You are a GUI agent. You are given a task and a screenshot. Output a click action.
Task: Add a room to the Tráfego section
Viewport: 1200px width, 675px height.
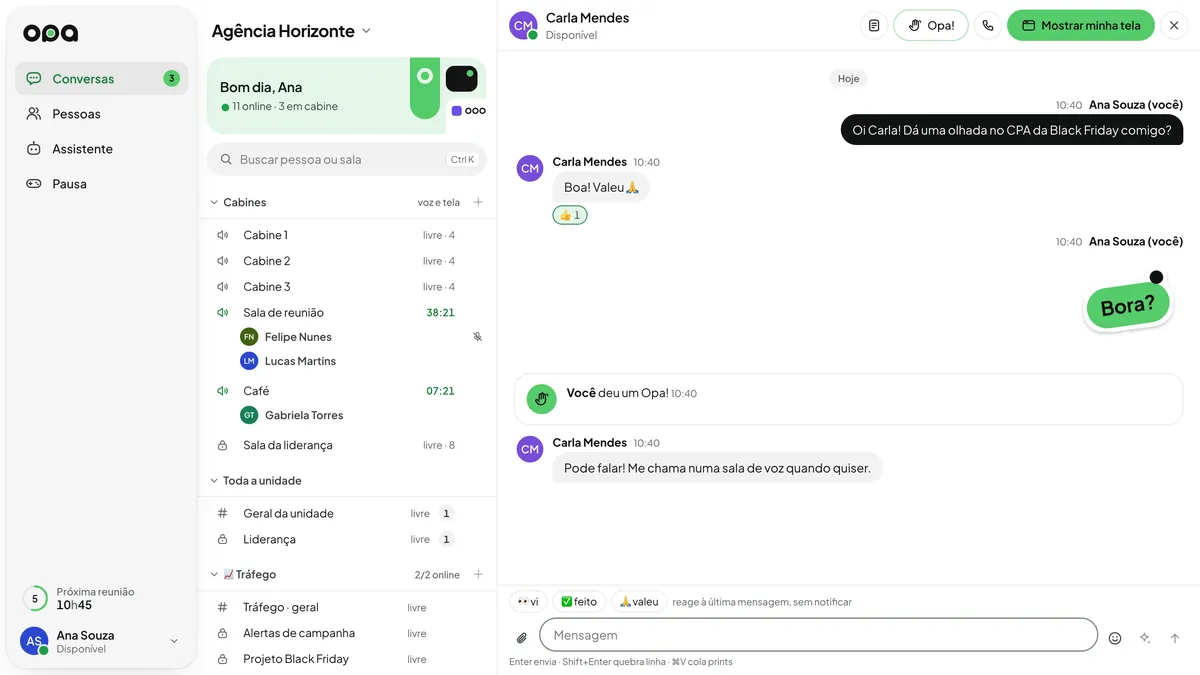[478, 574]
